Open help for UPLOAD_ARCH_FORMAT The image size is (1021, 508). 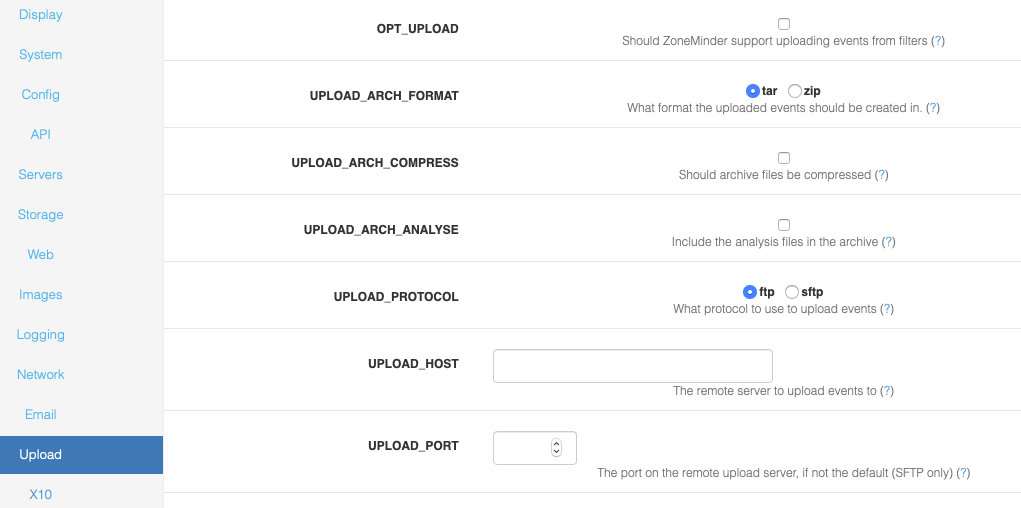tap(933, 108)
